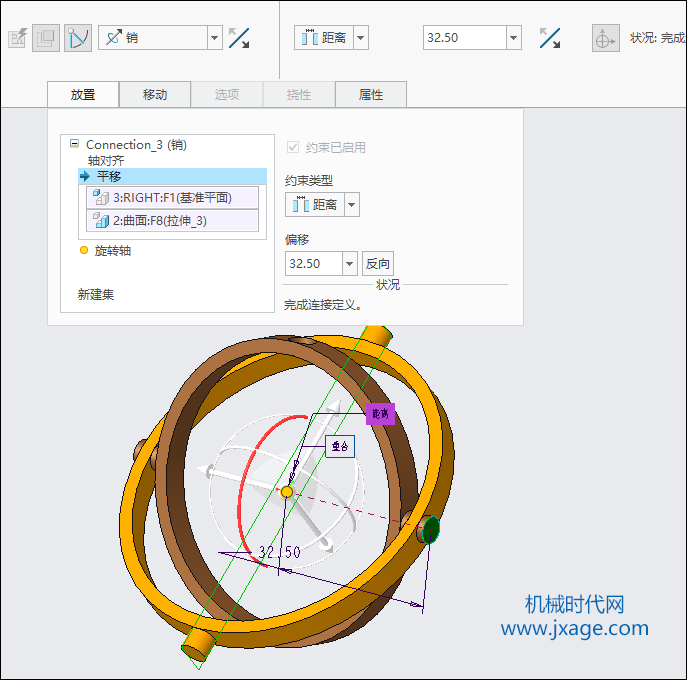Screen dimensions: 687x680
Task: Switch to the 放置 tab
Action: click(83, 95)
